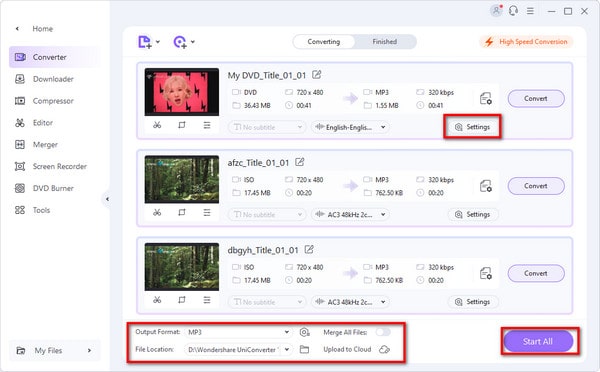The height and width of the screenshot is (372, 600).
Task: Select the My DVD_Title_01_01 thumbnail
Action: click(182, 92)
